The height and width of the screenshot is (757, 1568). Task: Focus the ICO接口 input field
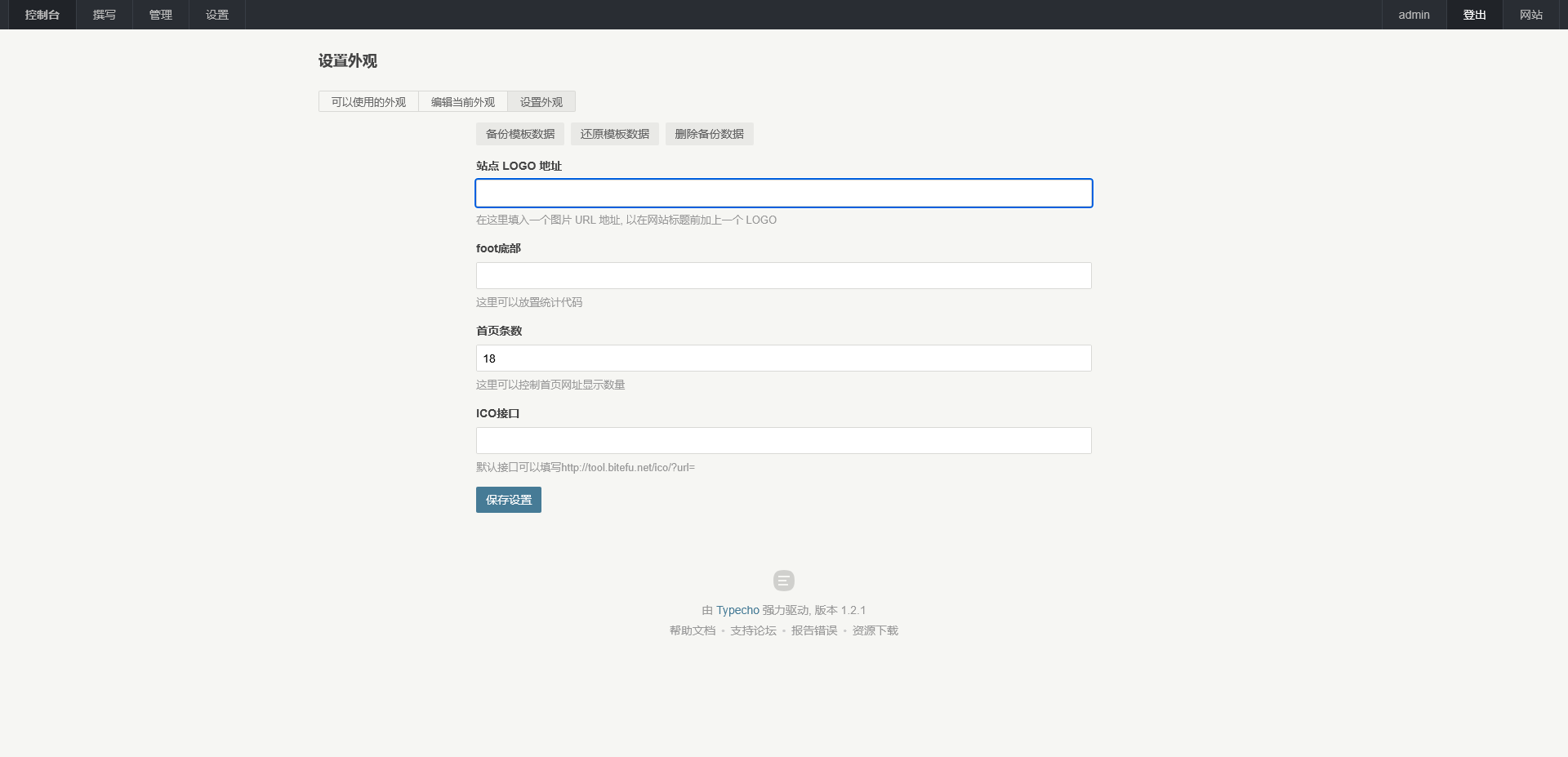point(783,441)
